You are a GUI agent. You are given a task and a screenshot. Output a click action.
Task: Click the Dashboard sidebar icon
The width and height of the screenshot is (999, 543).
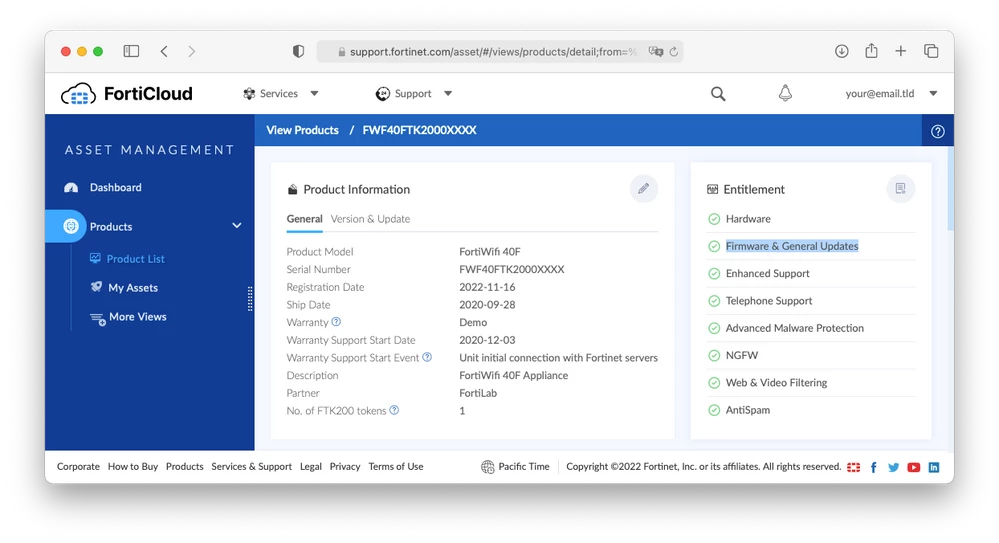[x=71, y=187]
